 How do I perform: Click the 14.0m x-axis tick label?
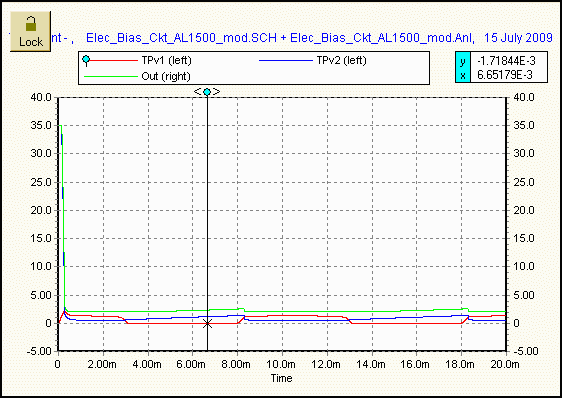pyautogui.click(x=371, y=364)
